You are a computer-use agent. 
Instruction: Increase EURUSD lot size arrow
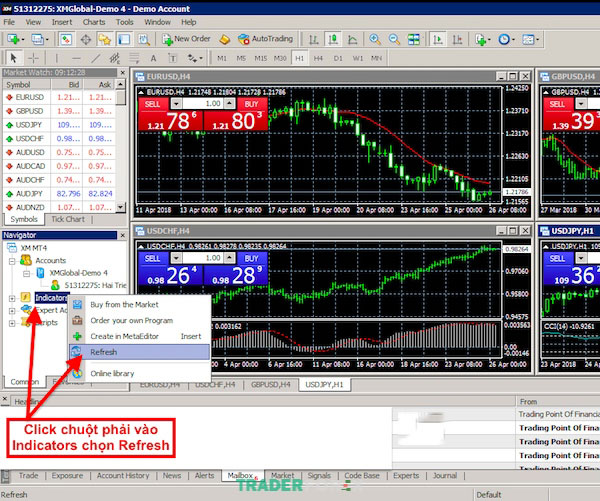pyautogui.click(x=230, y=103)
